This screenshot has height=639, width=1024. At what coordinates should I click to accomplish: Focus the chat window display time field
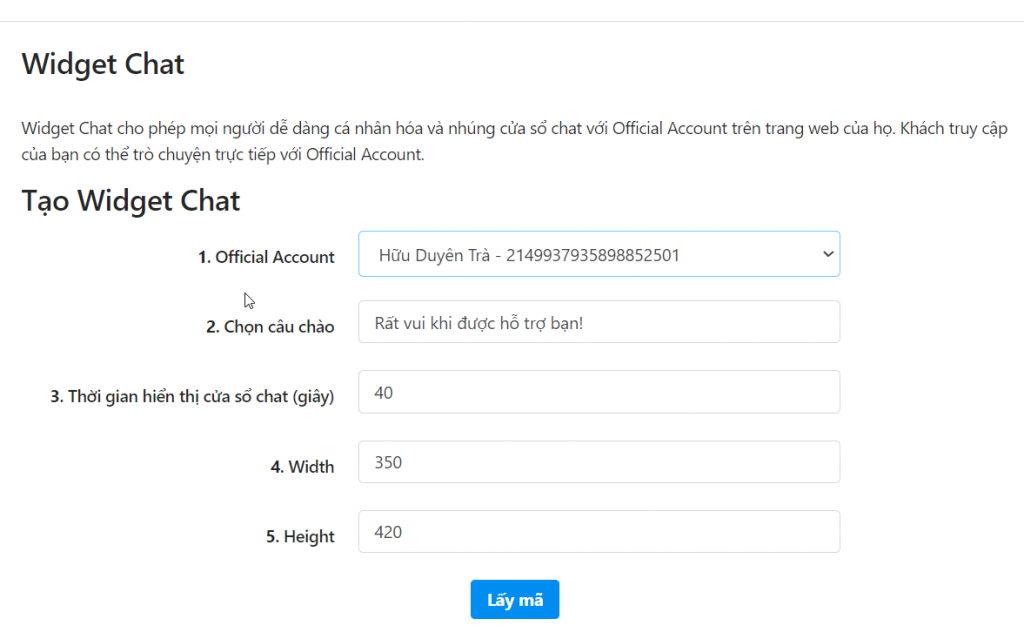click(599, 392)
